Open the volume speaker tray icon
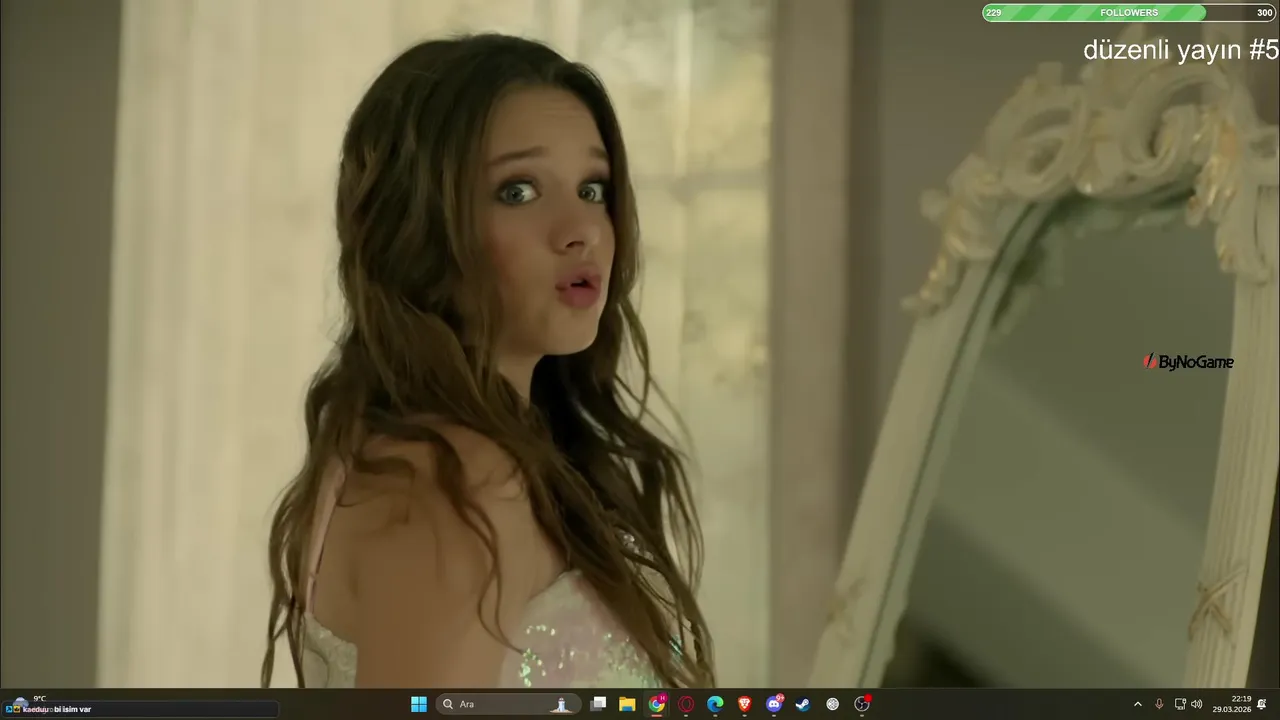1280x720 pixels. (1197, 704)
